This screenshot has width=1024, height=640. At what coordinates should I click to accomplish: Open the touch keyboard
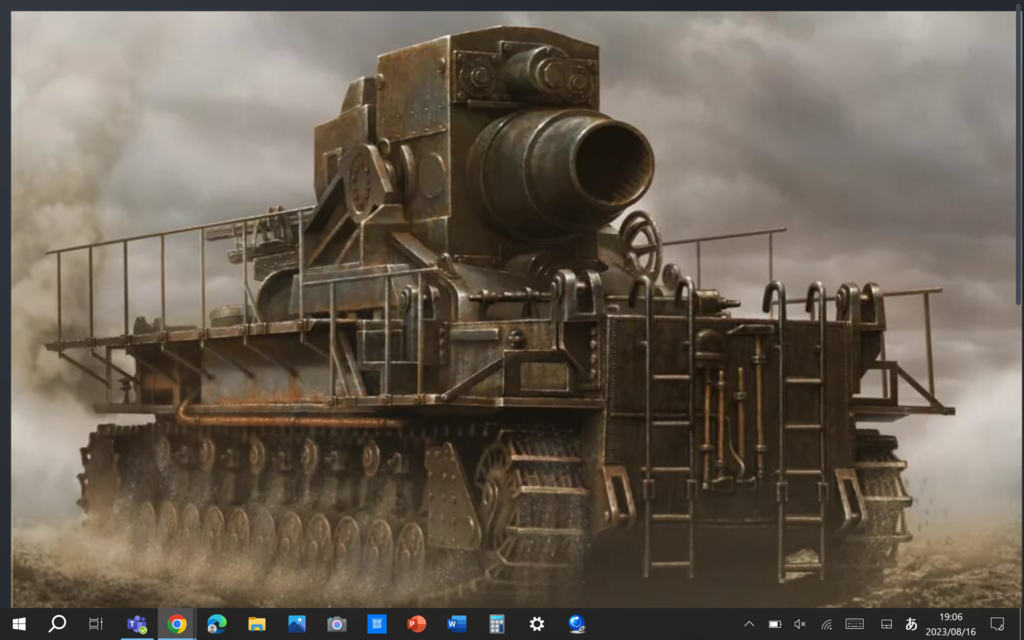(854, 624)
